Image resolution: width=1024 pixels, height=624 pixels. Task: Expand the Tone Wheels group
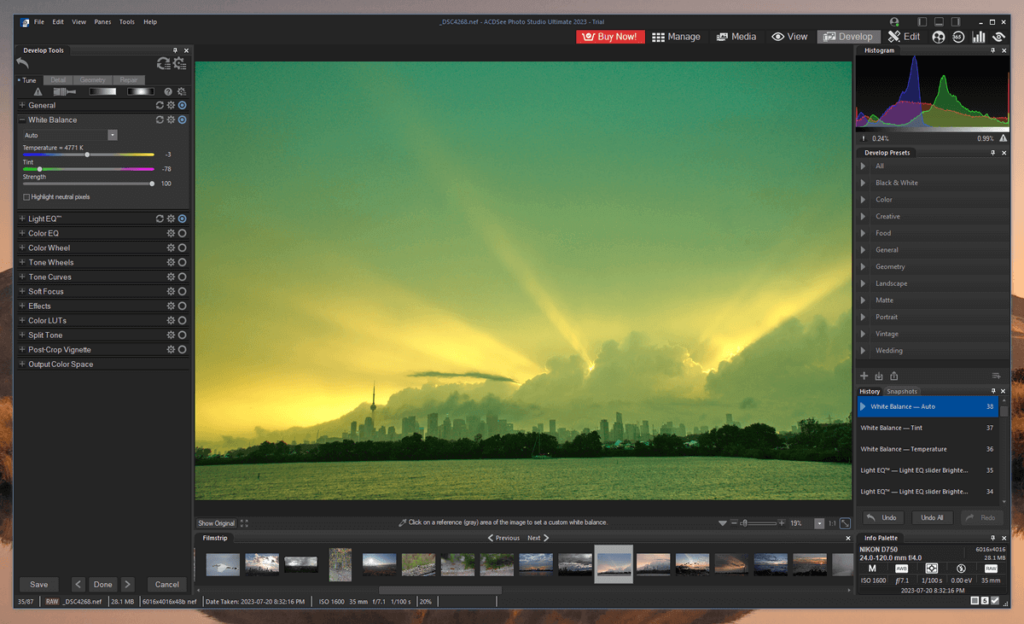click(x=22, y=262)
